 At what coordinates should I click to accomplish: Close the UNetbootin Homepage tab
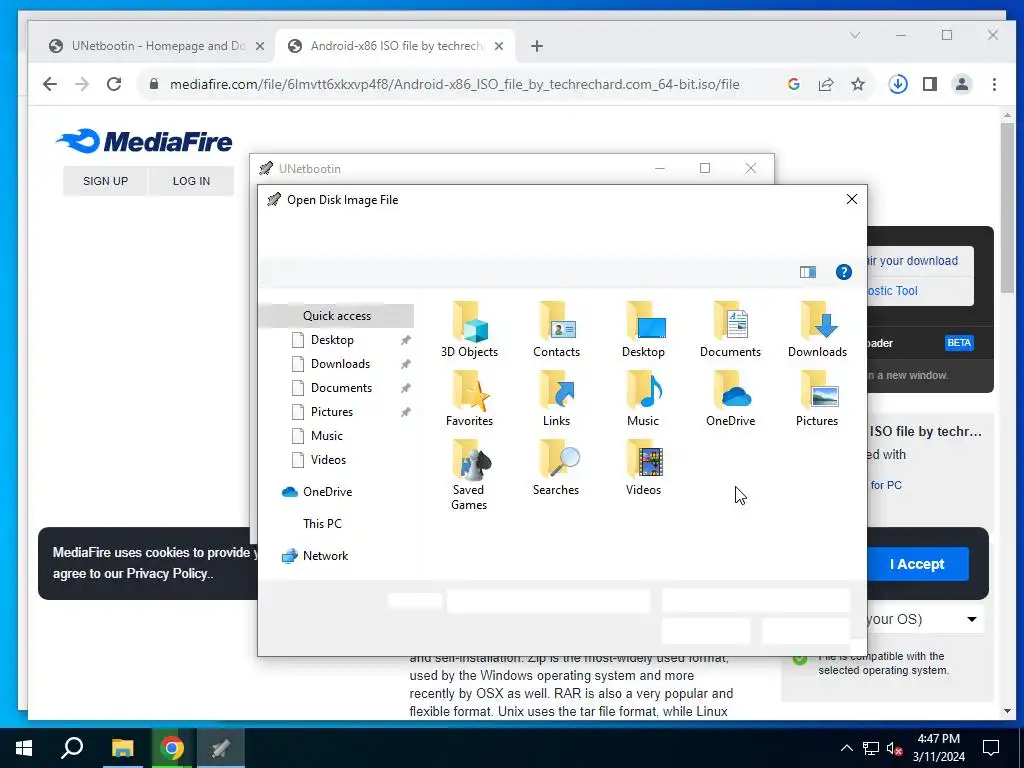(260, 46)
